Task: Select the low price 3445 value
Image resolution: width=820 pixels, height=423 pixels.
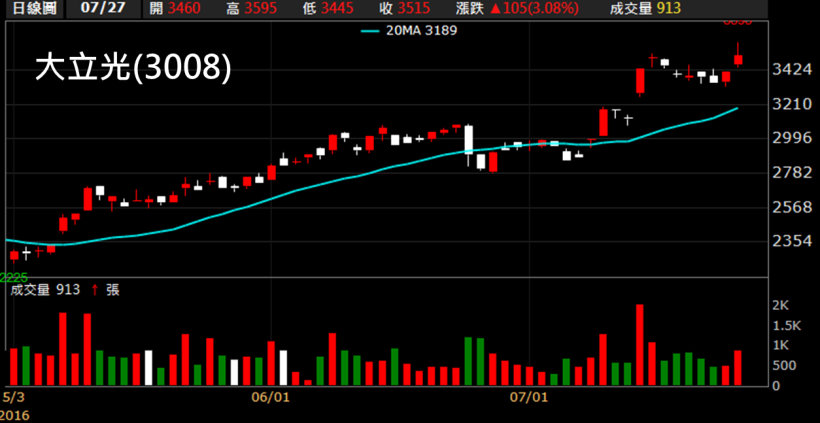Action: point(337,8)
